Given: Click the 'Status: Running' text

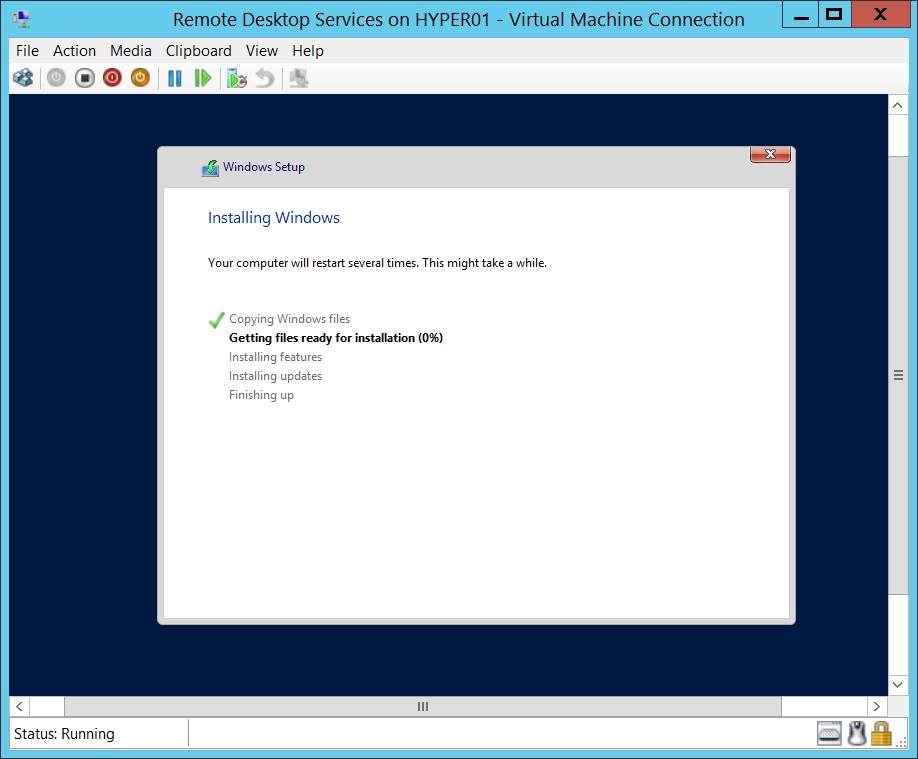Looking at the screenshot, I should pos(64,734).
